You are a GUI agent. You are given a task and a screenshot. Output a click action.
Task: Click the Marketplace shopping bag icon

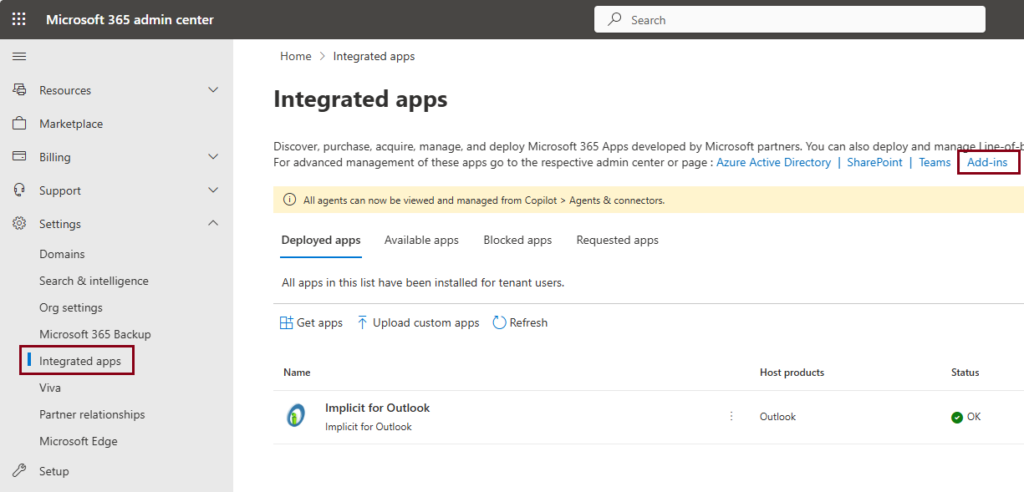20,123
